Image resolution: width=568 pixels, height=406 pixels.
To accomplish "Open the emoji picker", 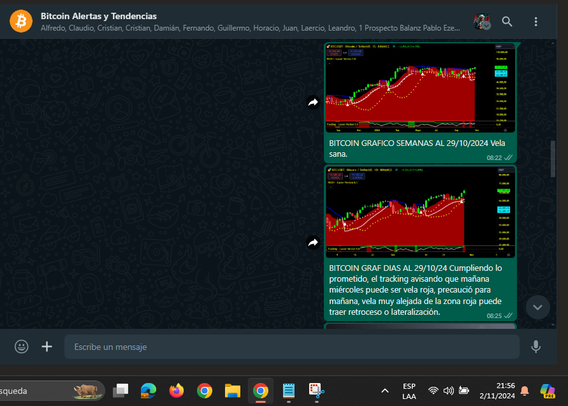I will (21, 347).
